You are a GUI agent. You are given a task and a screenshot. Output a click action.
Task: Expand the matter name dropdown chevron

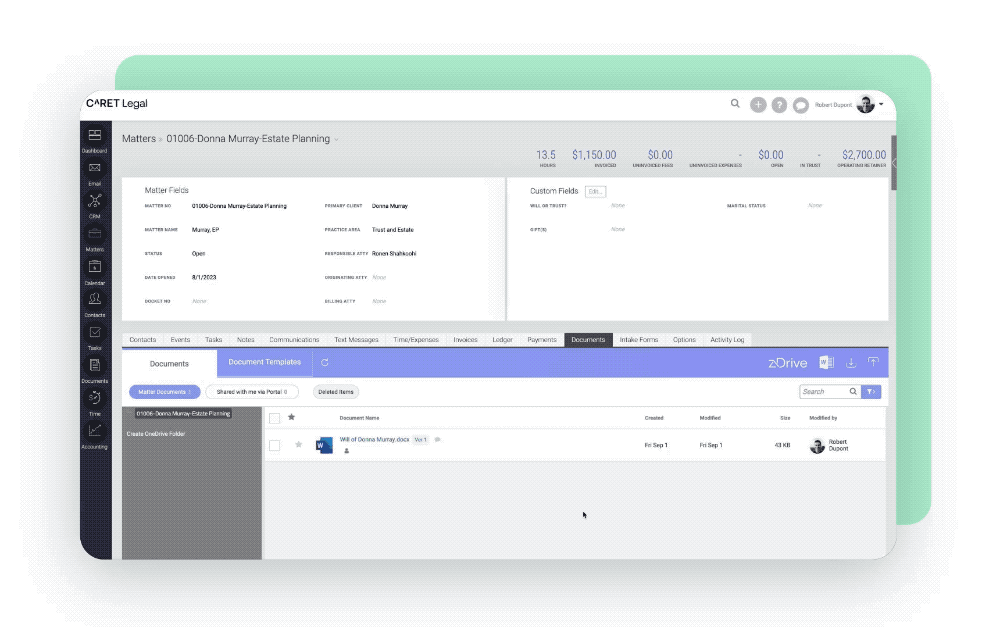tap(337, 140)
